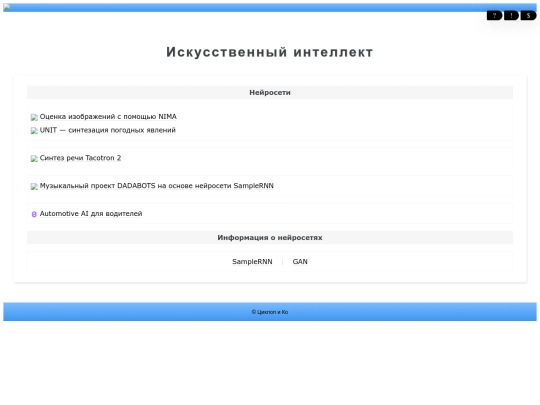Click the purple icon beside Automotive AI
540x405 pixels.
point(34,214)
